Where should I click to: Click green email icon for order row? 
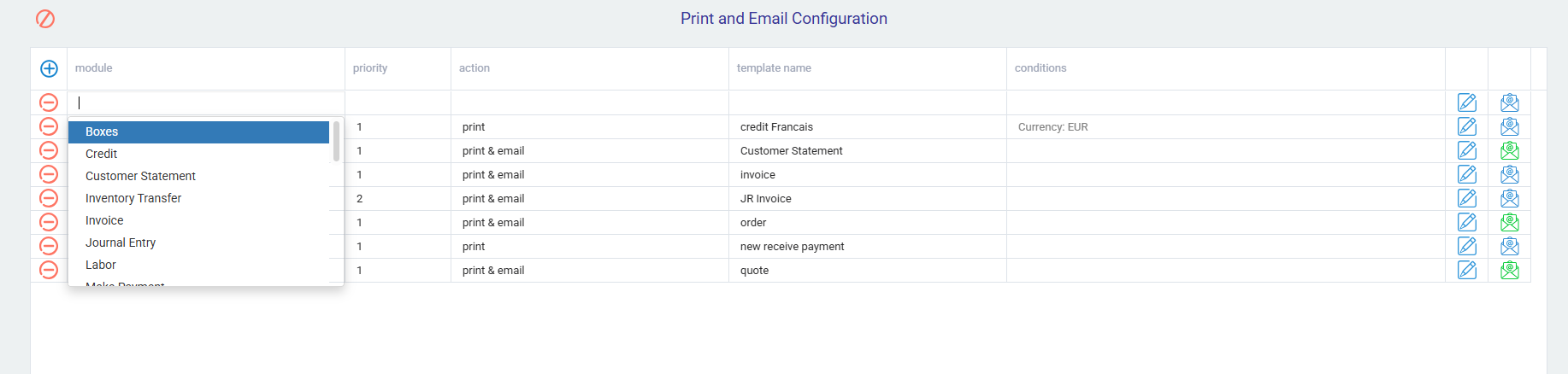click(1509, 222)
